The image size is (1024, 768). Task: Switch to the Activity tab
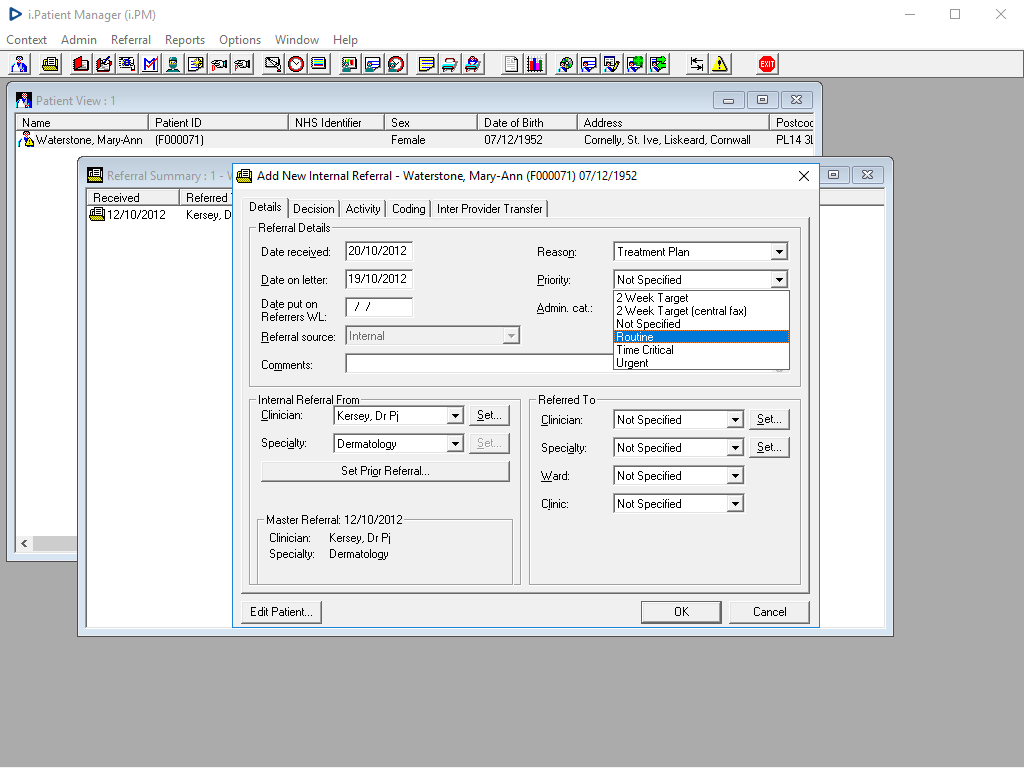(x=362, y=209)
